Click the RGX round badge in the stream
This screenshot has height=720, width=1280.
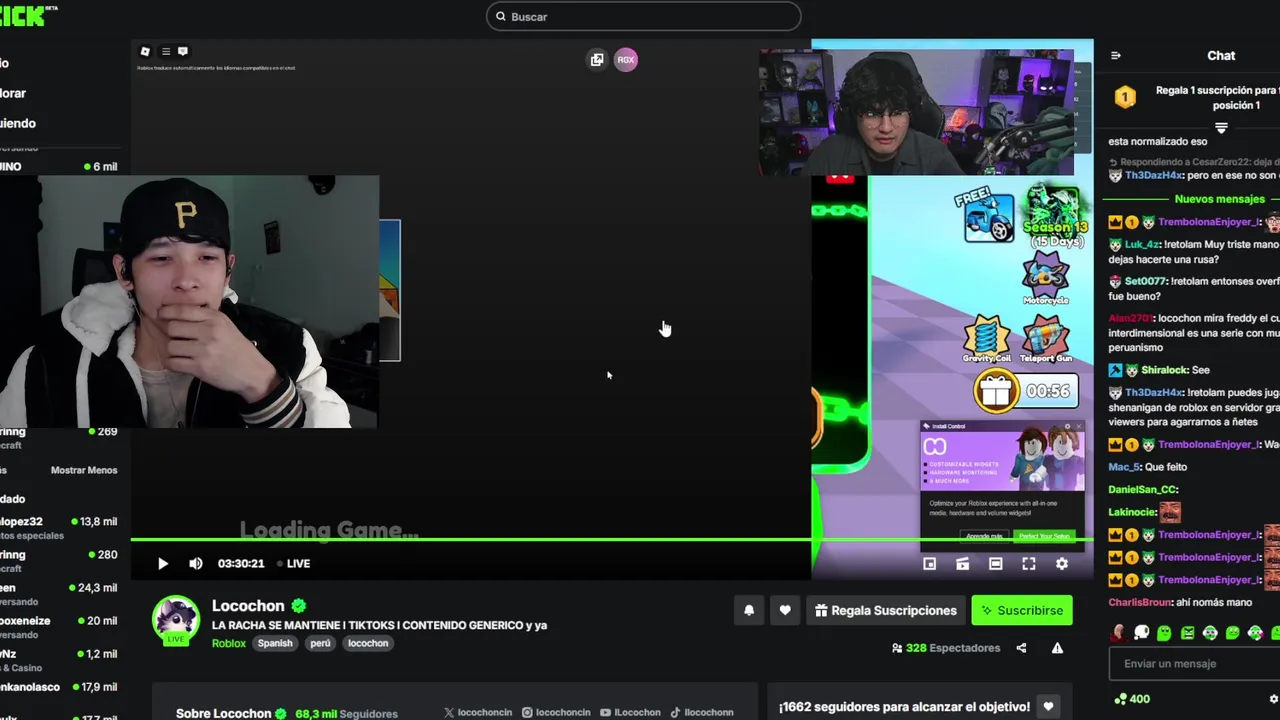(x=625, y=60)
